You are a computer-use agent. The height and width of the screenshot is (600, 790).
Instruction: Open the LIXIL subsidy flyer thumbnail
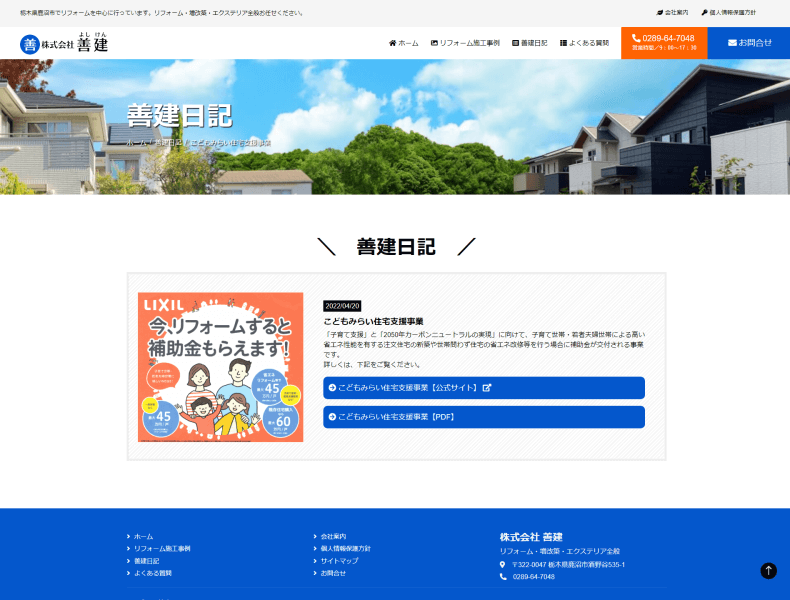tap(221, 367)
